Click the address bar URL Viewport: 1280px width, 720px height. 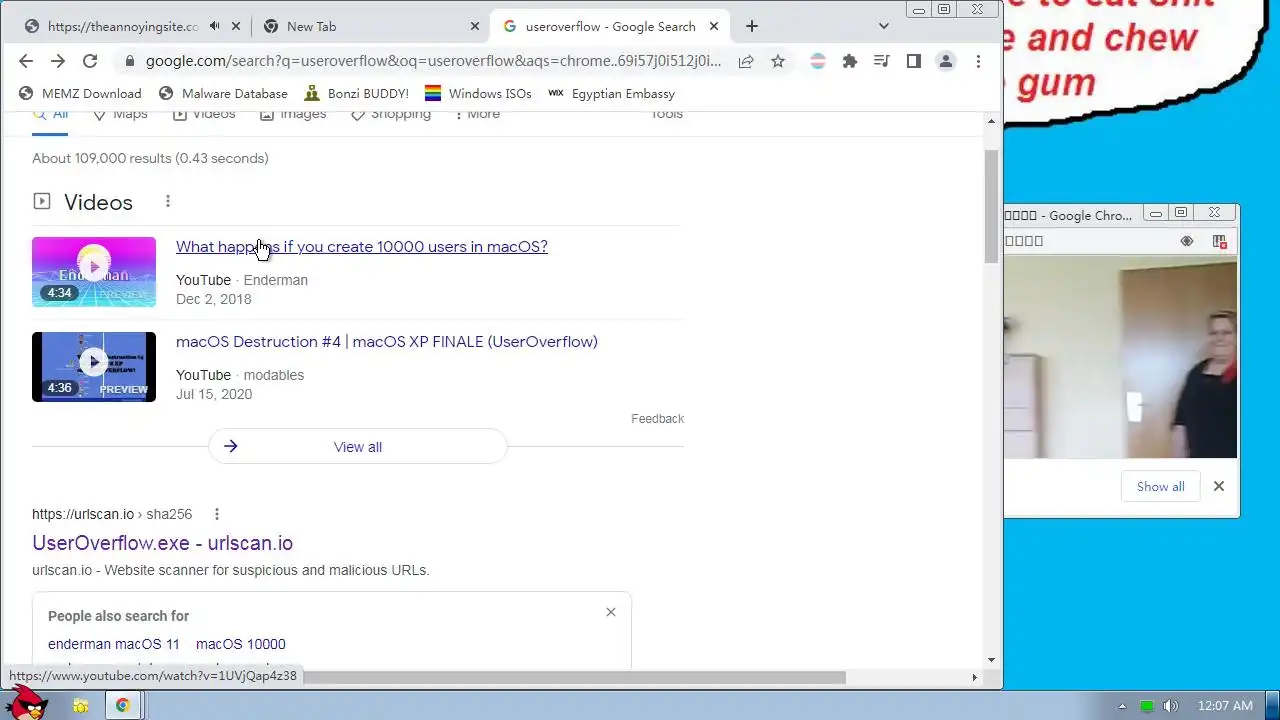coord(433,61)
